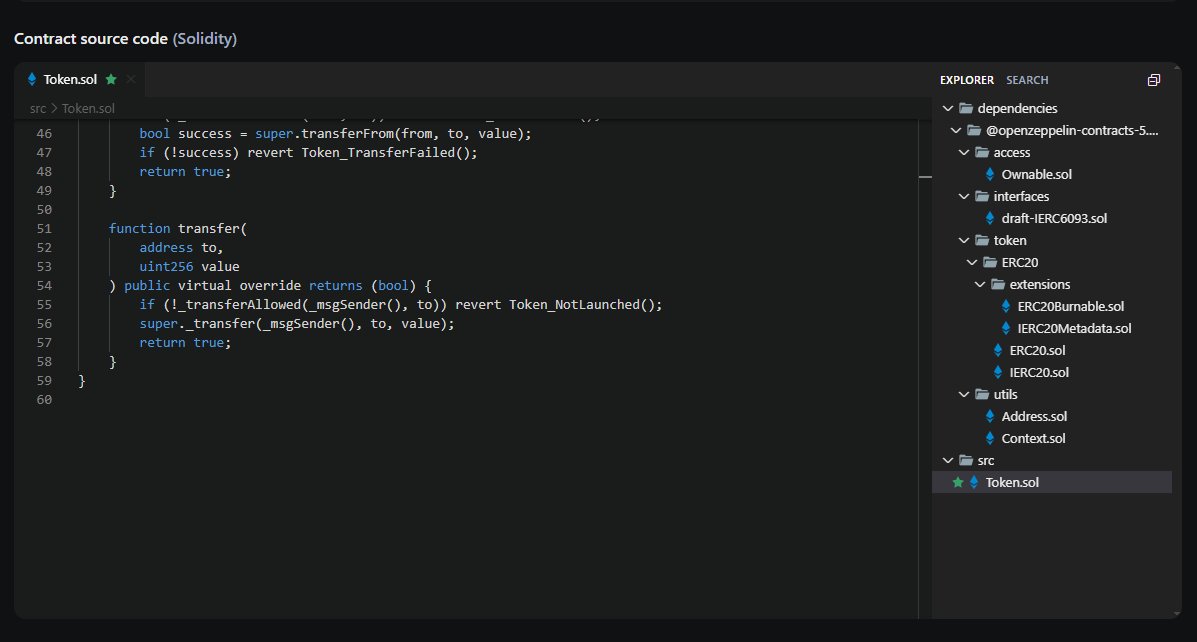Click the dependencies folder icon
Viewport: 1197px width, 642px height.
point(966,108)
